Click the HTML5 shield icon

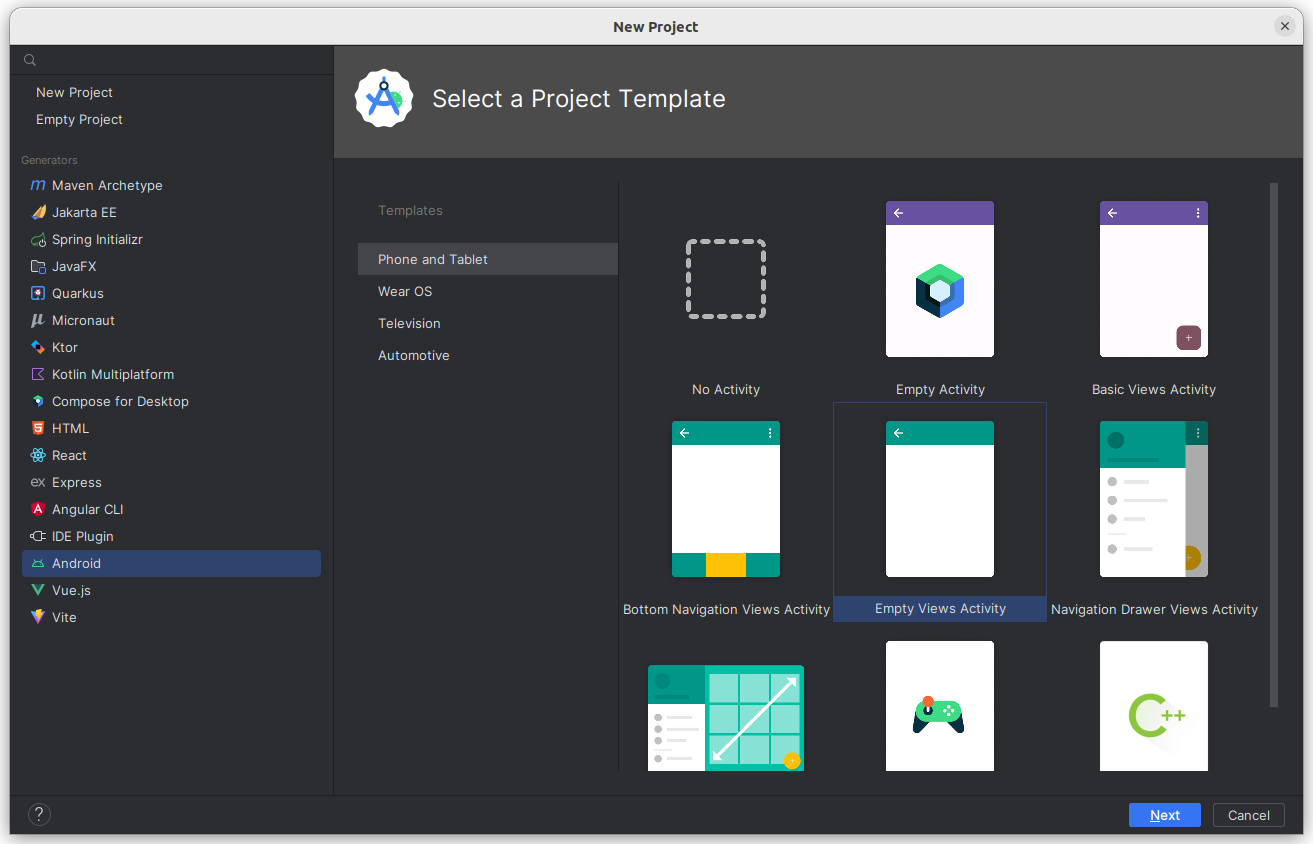tap(38, 428)
